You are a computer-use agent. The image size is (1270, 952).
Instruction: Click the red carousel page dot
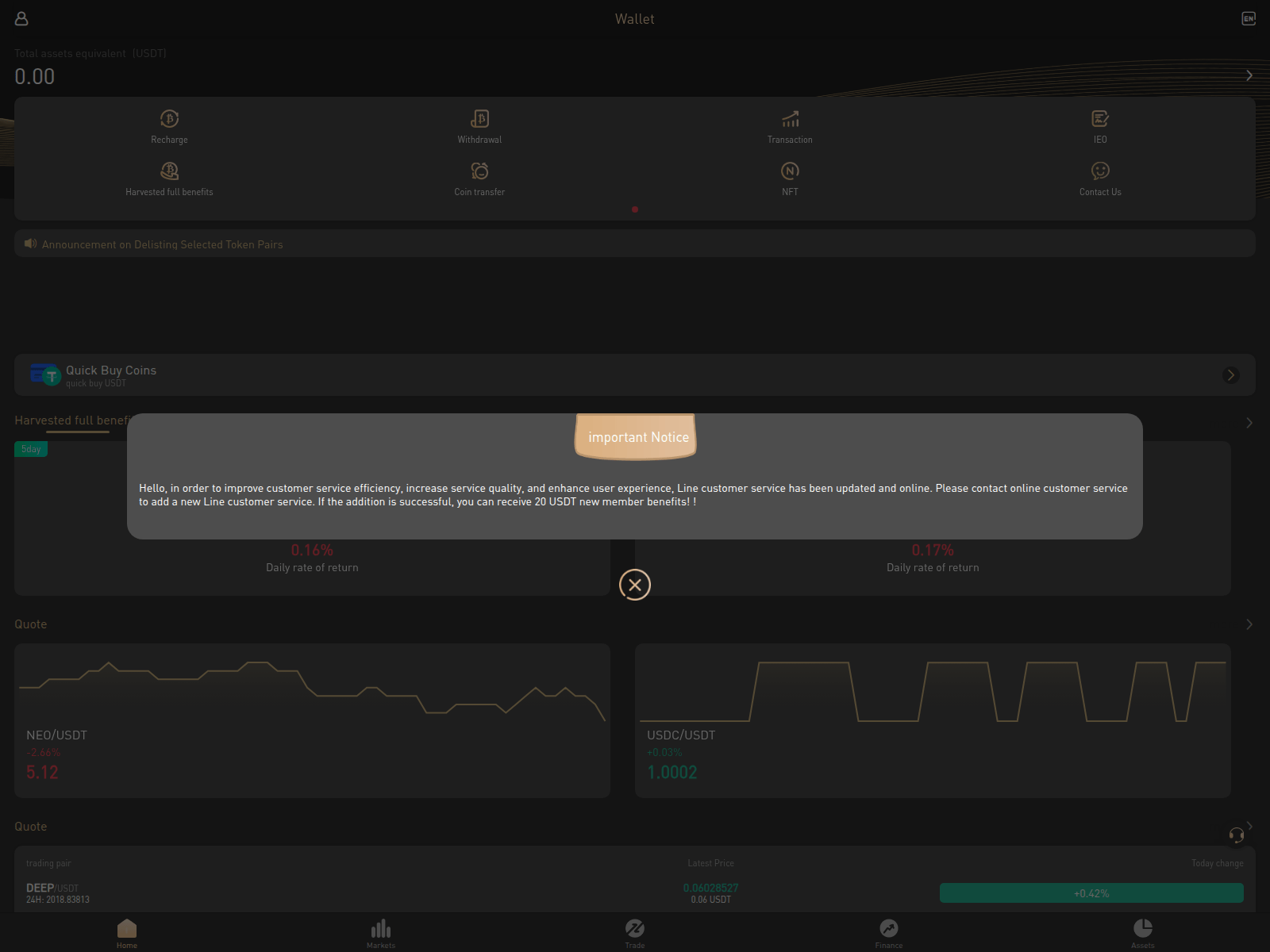point(635,209)
